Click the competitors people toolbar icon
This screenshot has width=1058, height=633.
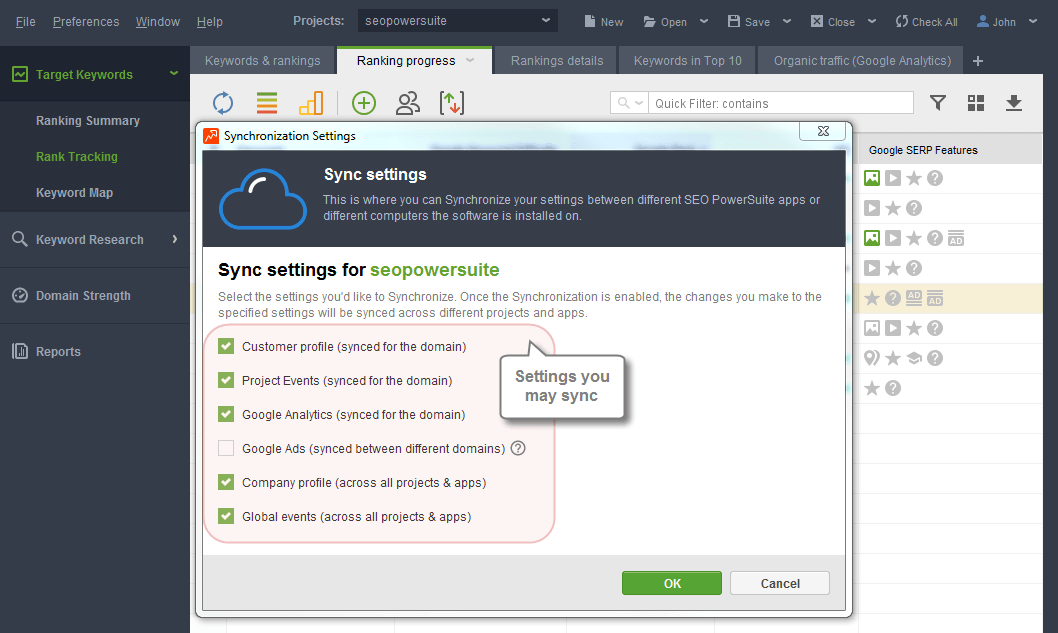(x=408, y=103)
